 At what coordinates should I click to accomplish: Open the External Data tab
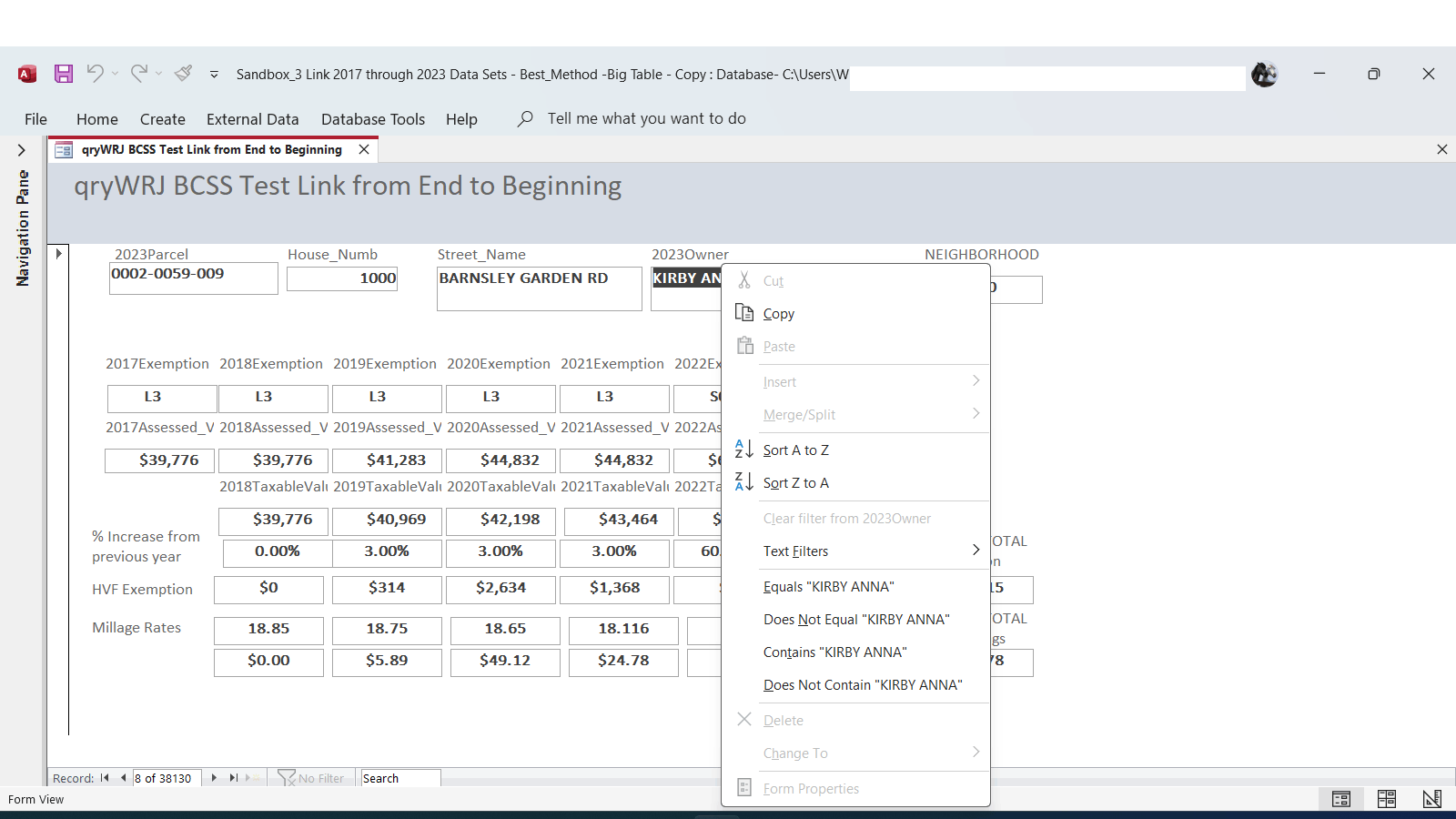pyautogui.click(x=253, y=119)
